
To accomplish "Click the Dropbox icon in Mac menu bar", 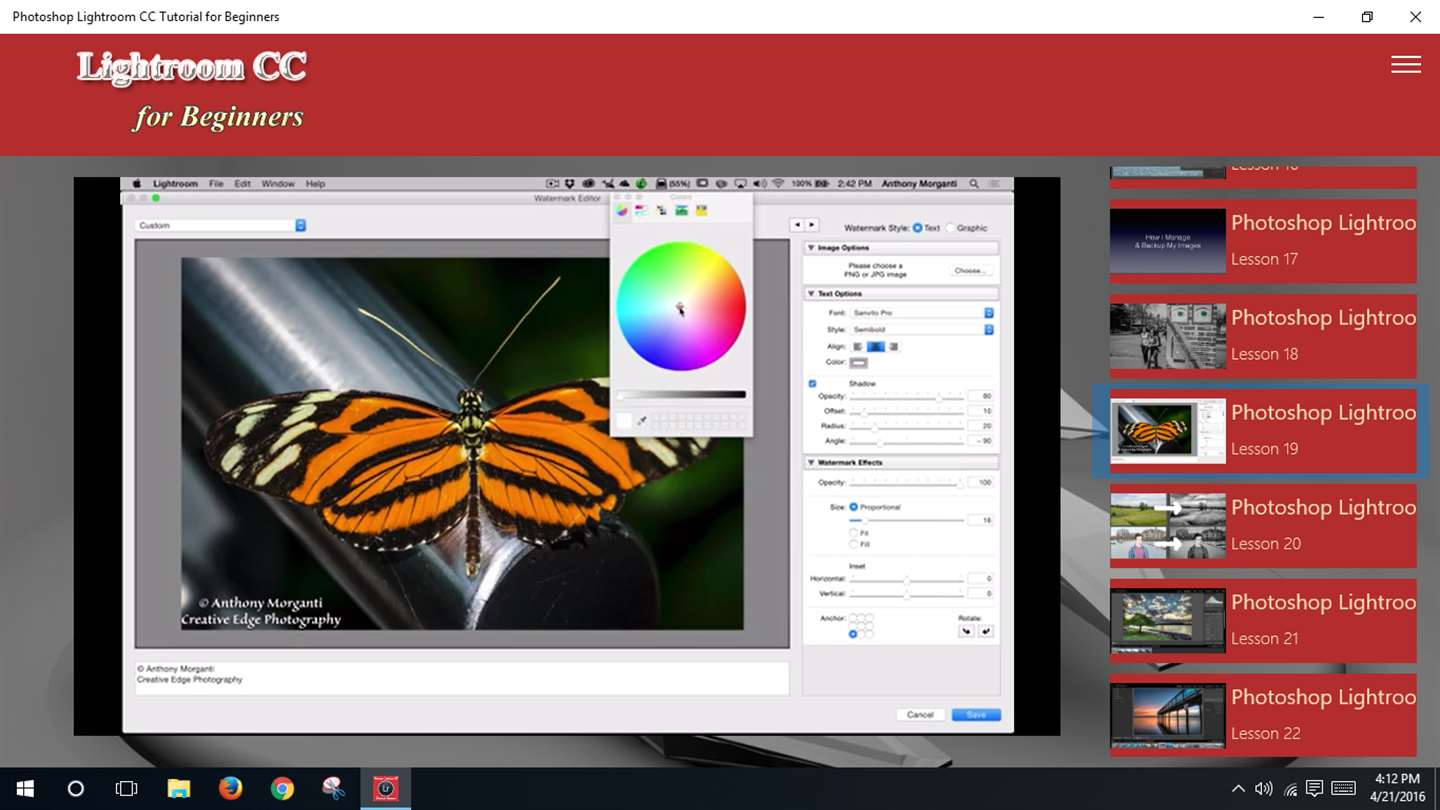I will coord(569,184).
